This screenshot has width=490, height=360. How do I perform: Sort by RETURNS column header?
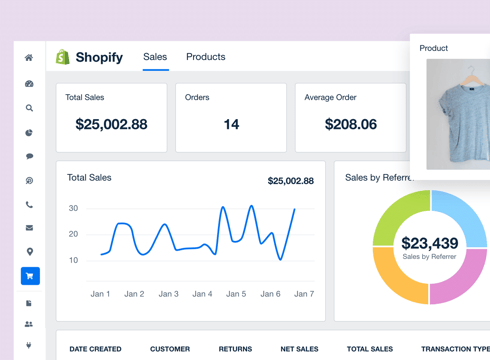(x=235, y=349)
